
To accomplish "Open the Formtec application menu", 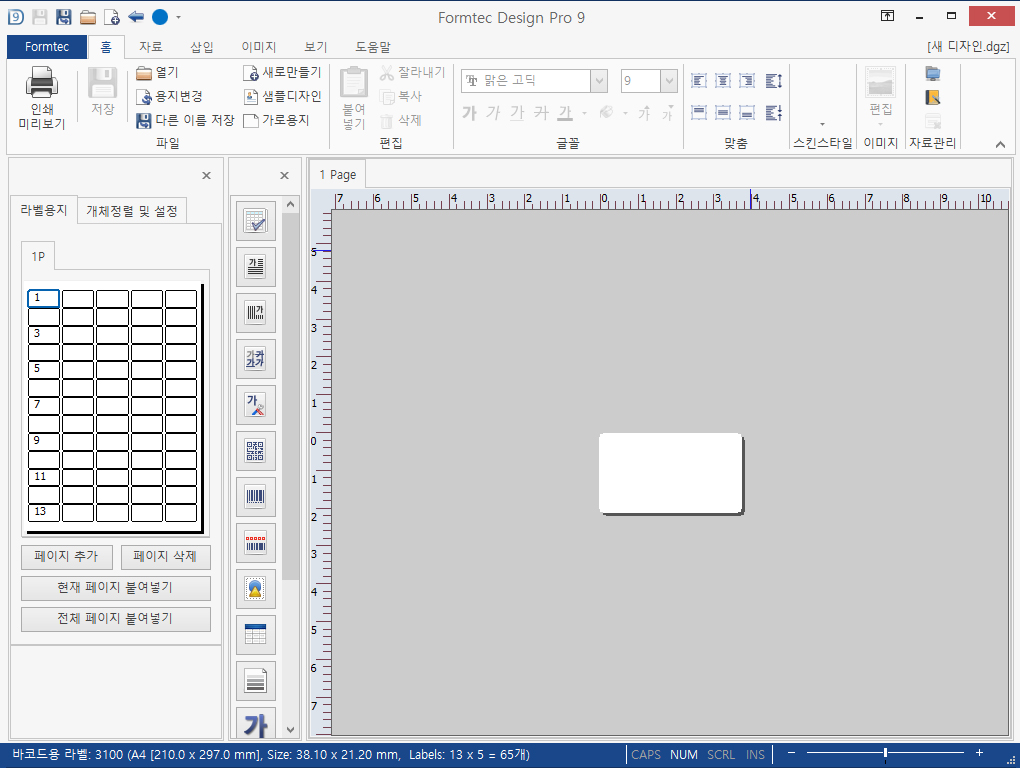I will (47, 47).
